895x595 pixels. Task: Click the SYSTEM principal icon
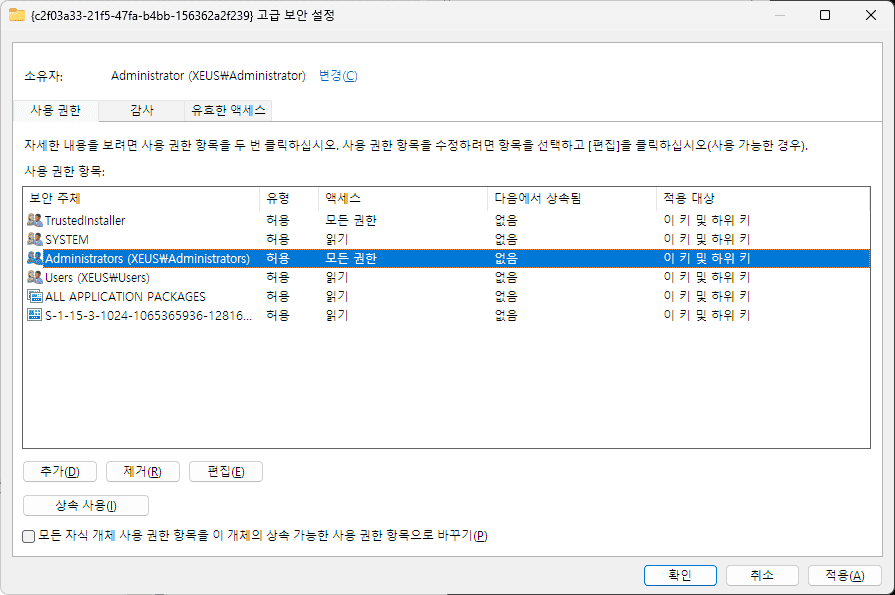(x=35, y=239)
